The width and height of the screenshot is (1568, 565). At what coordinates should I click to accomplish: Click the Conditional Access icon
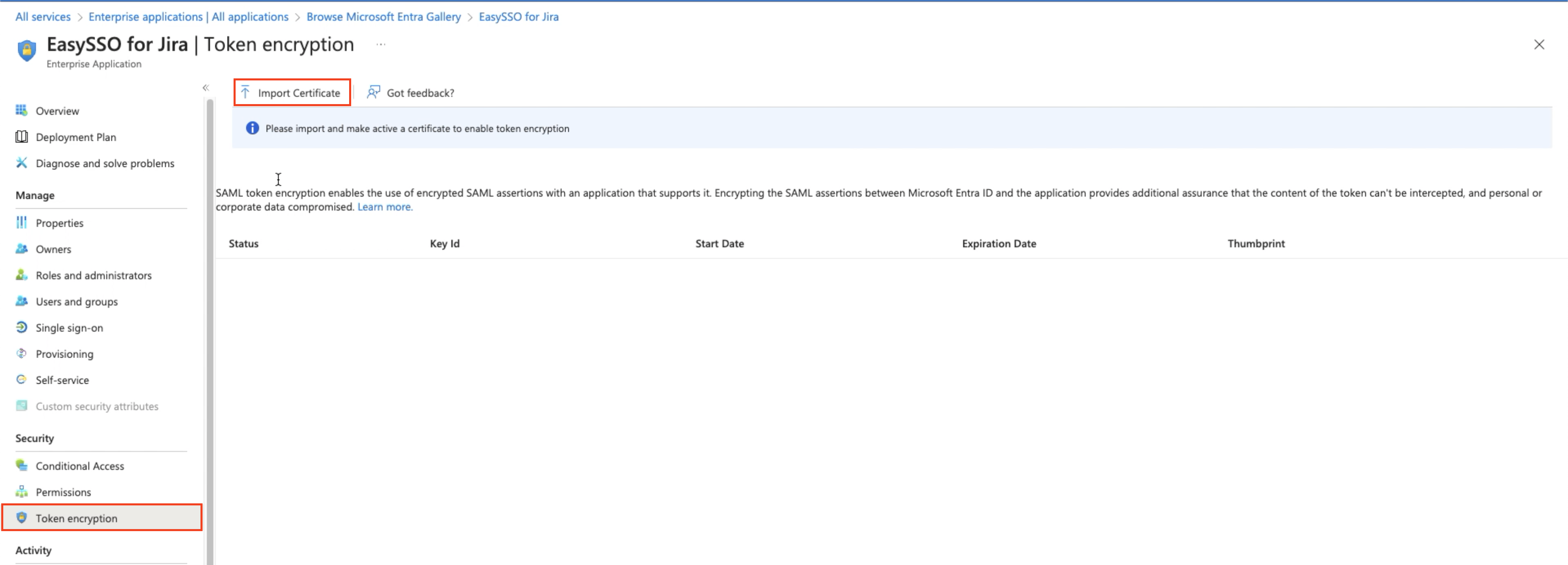click(21, 465)
